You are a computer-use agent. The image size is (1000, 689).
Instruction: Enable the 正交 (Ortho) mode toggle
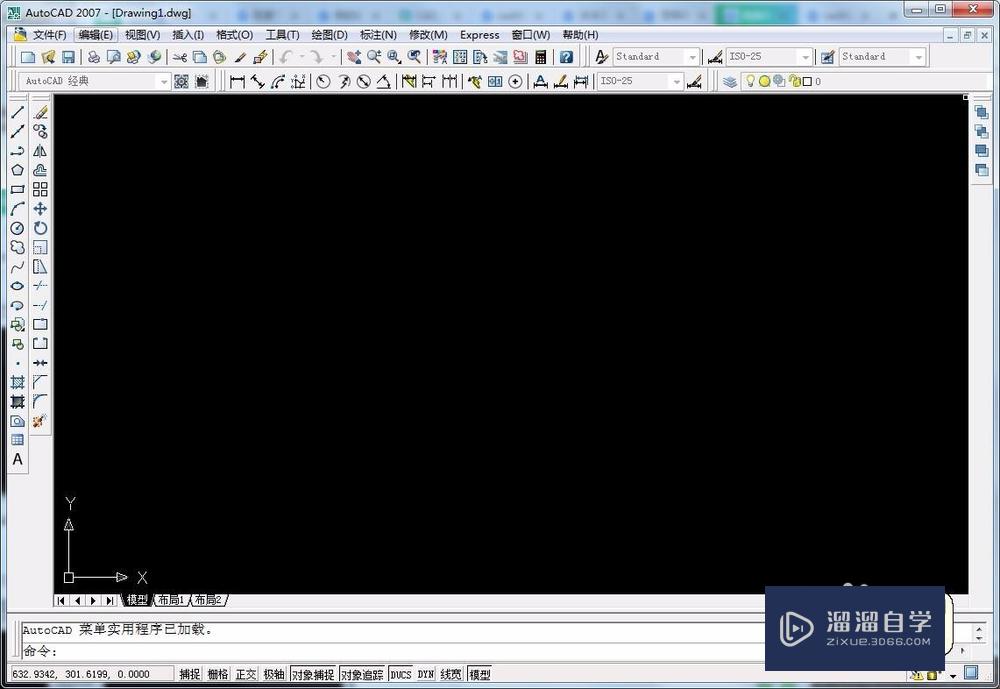click(246, 674)
